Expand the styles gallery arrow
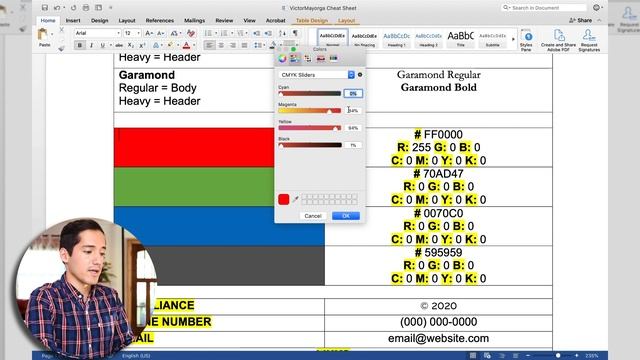This screenshot has width=640, height=360. (x=513, y=40)
